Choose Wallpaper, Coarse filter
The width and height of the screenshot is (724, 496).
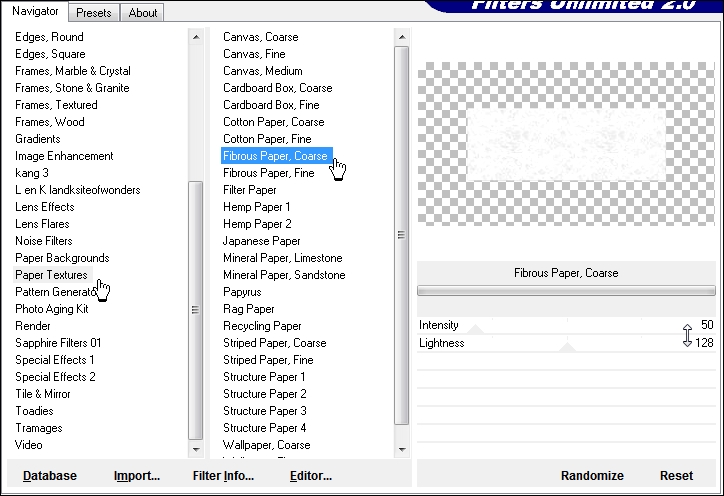(266, 445)
